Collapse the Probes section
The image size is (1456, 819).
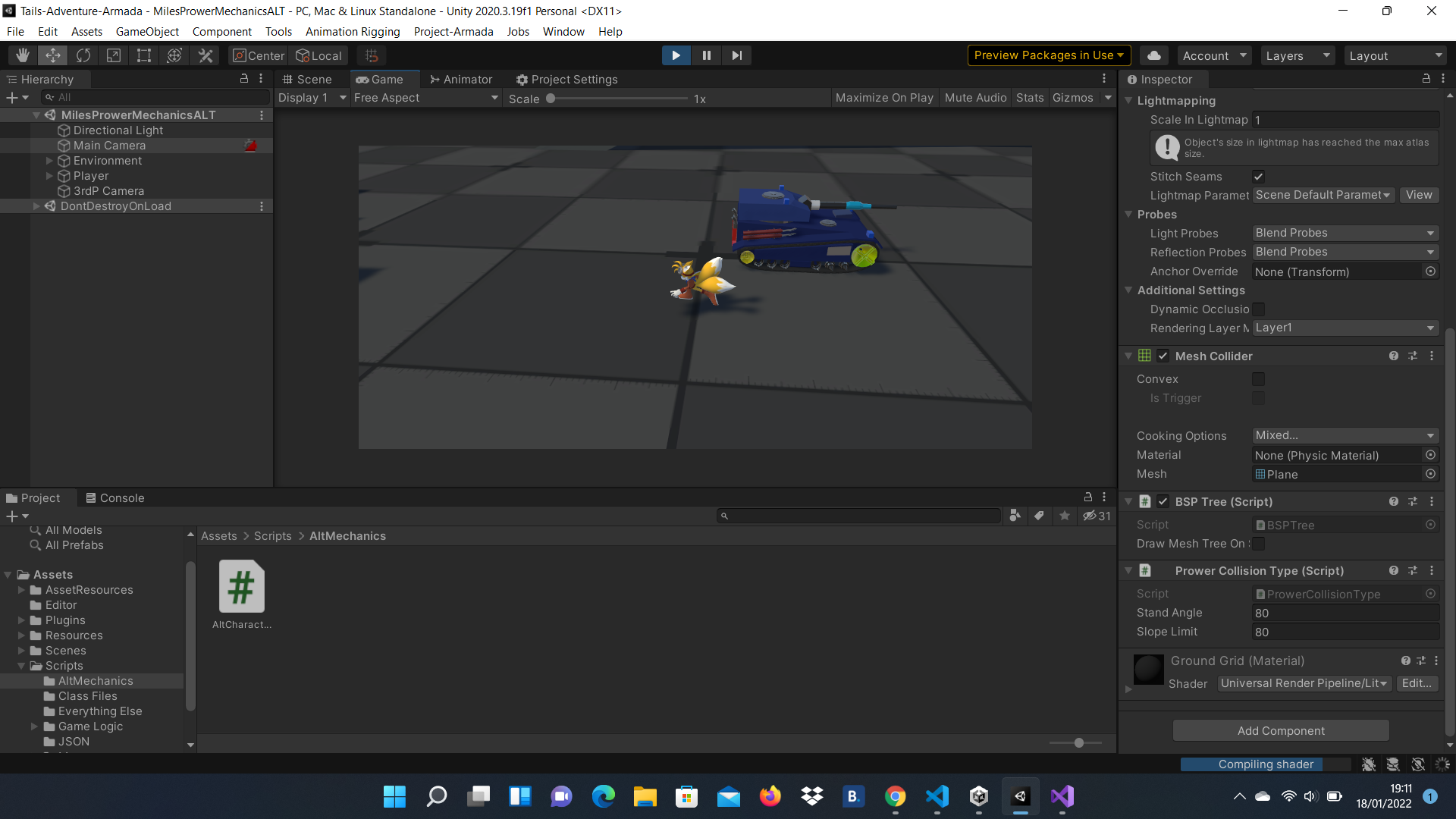point(1128,215)
